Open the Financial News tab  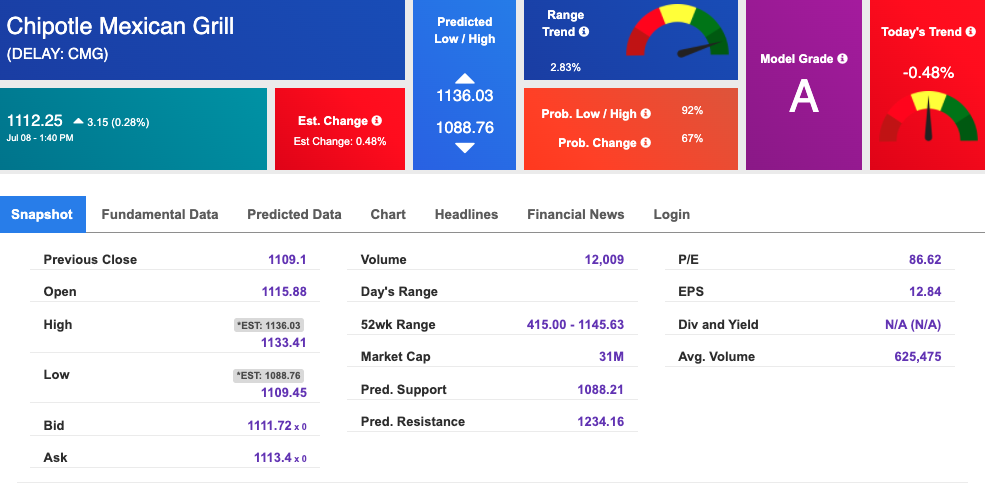[x=575, y=214]
